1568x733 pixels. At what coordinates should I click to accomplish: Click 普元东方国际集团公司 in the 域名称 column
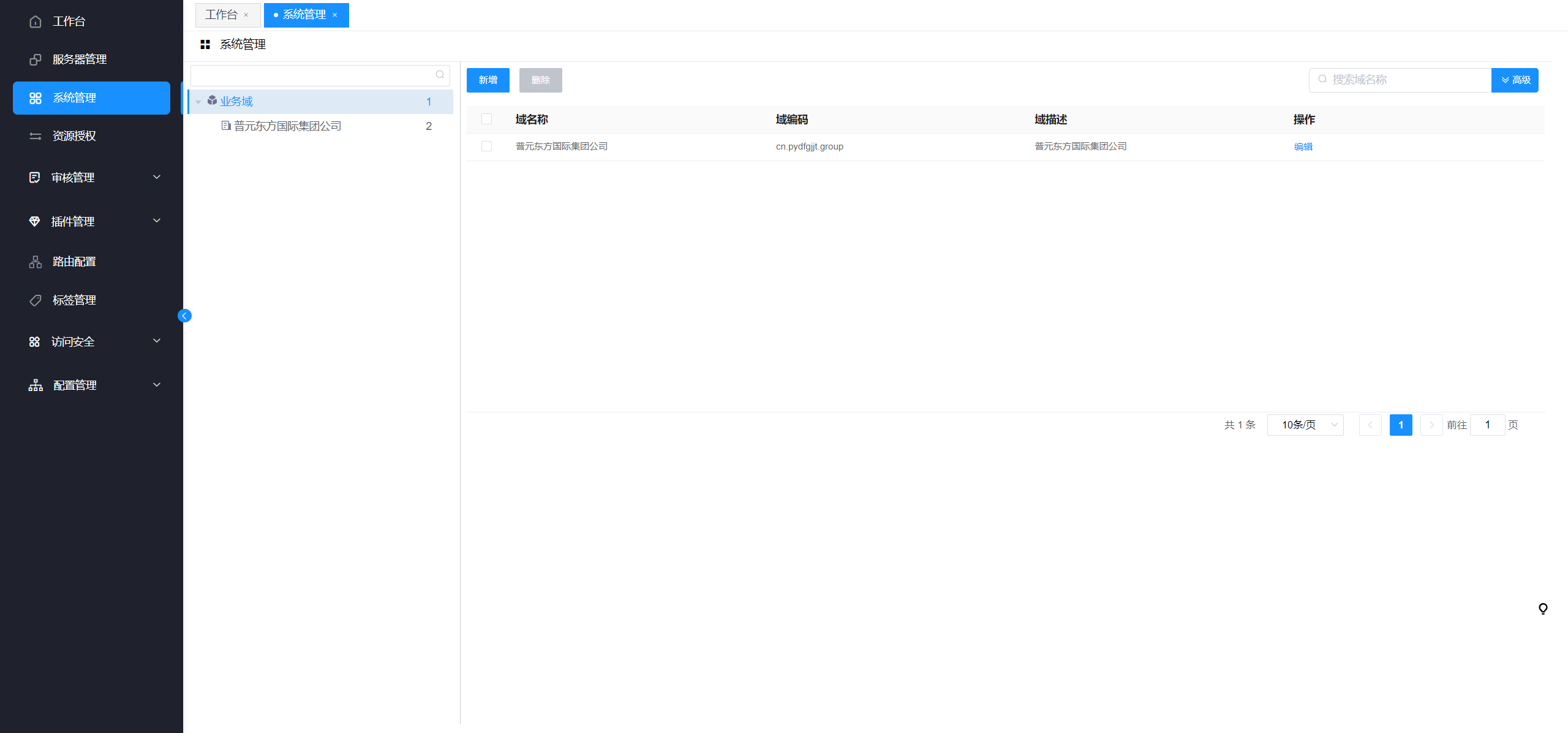(x=562, y=146)
